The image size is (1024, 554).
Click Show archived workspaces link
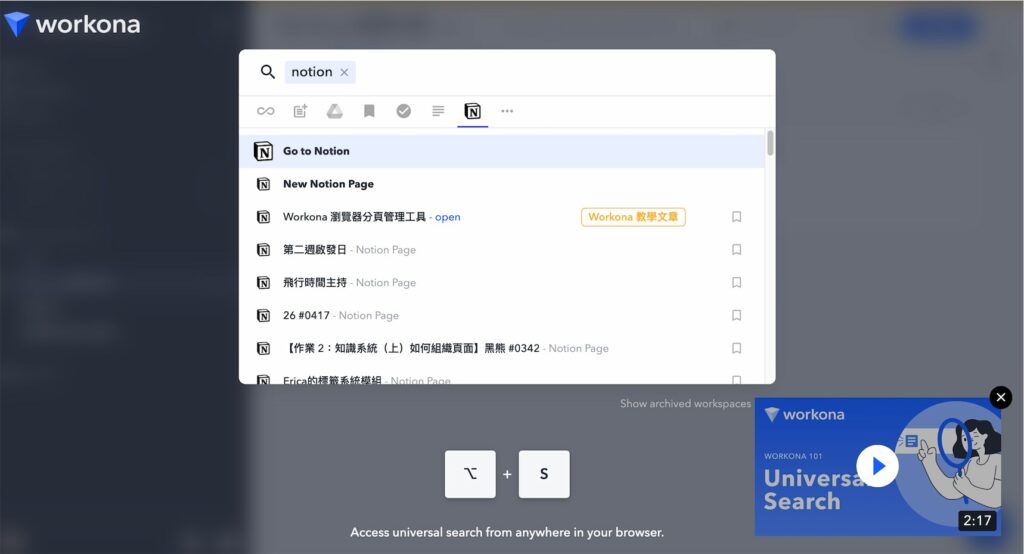[685, 404]
